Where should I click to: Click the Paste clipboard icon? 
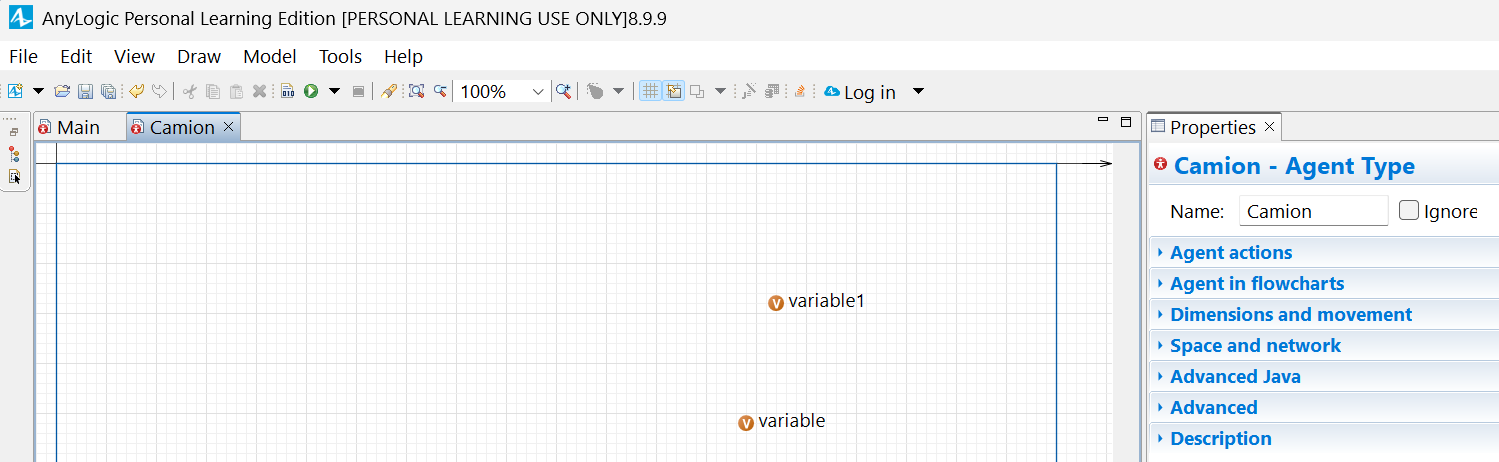[236, 91]
